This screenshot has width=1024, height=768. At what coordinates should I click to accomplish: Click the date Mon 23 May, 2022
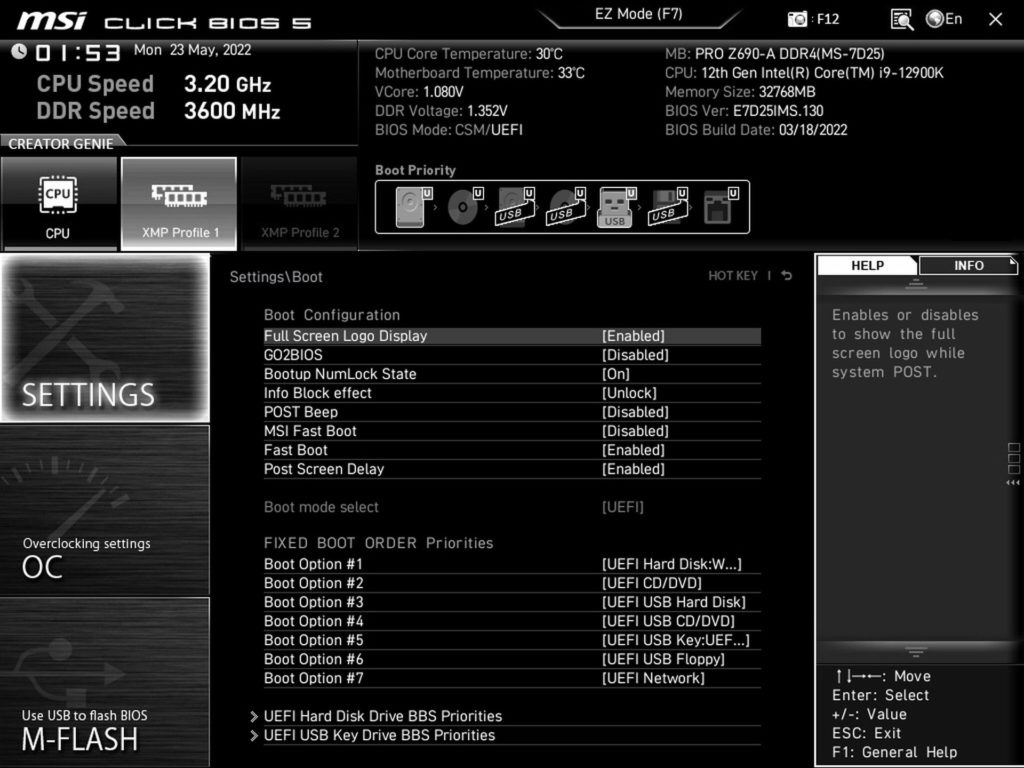tap(193, 50)
